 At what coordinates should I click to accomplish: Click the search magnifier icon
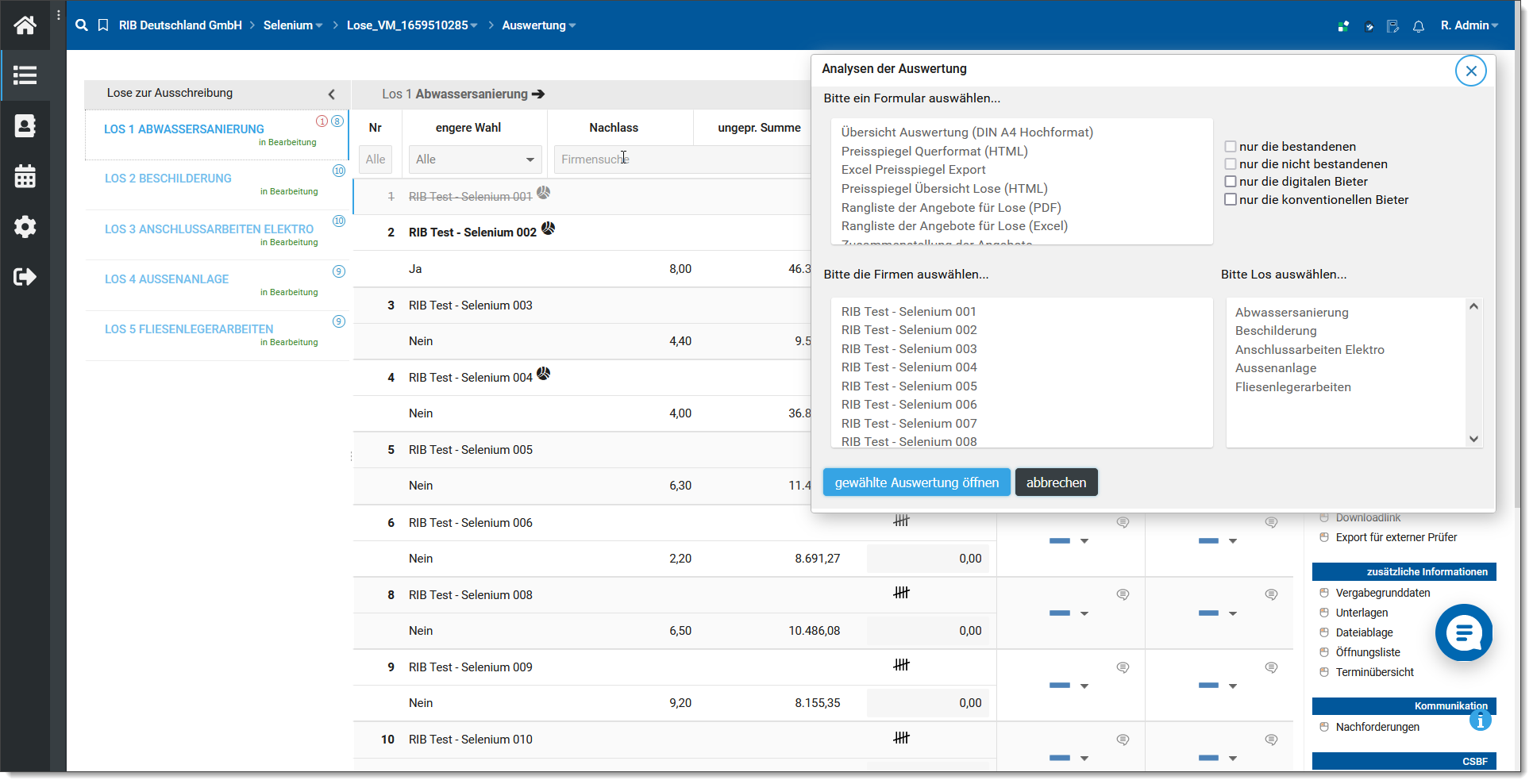pos(82,25)
